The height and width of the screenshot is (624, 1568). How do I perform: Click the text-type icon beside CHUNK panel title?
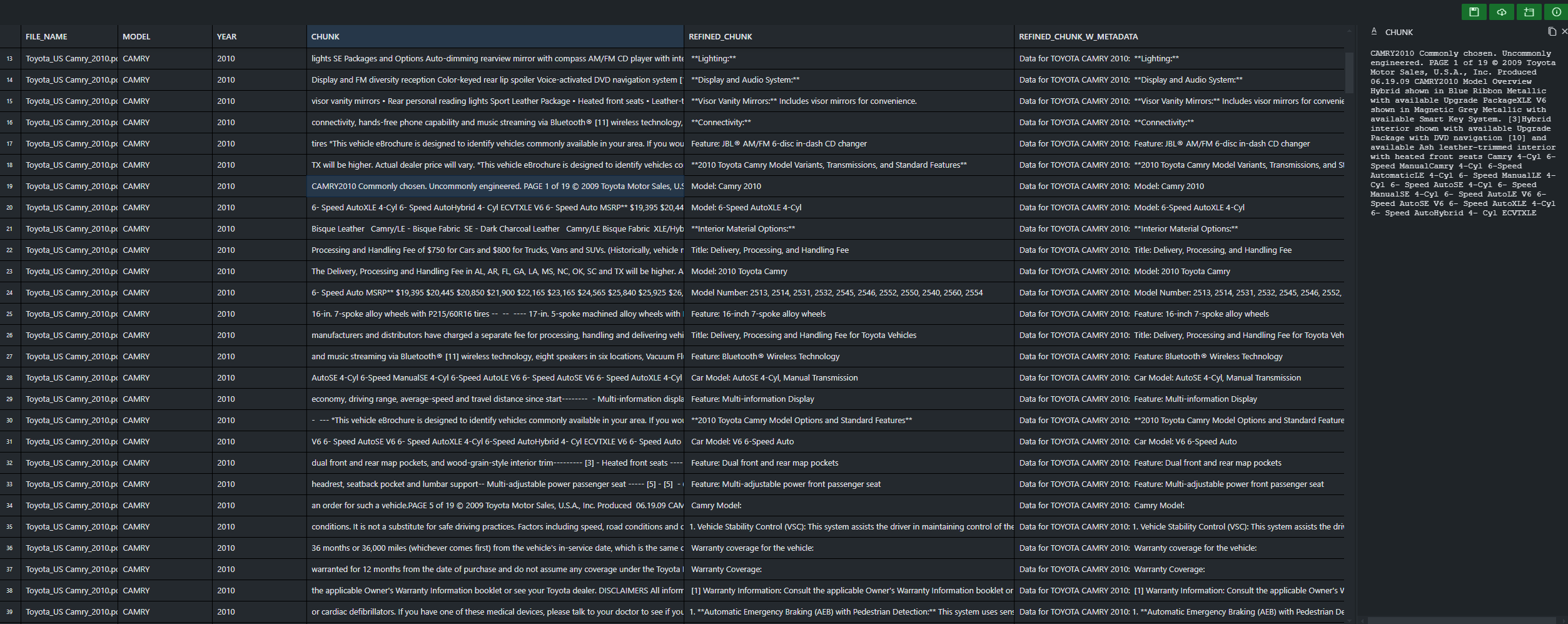(x=1374, y=31)
